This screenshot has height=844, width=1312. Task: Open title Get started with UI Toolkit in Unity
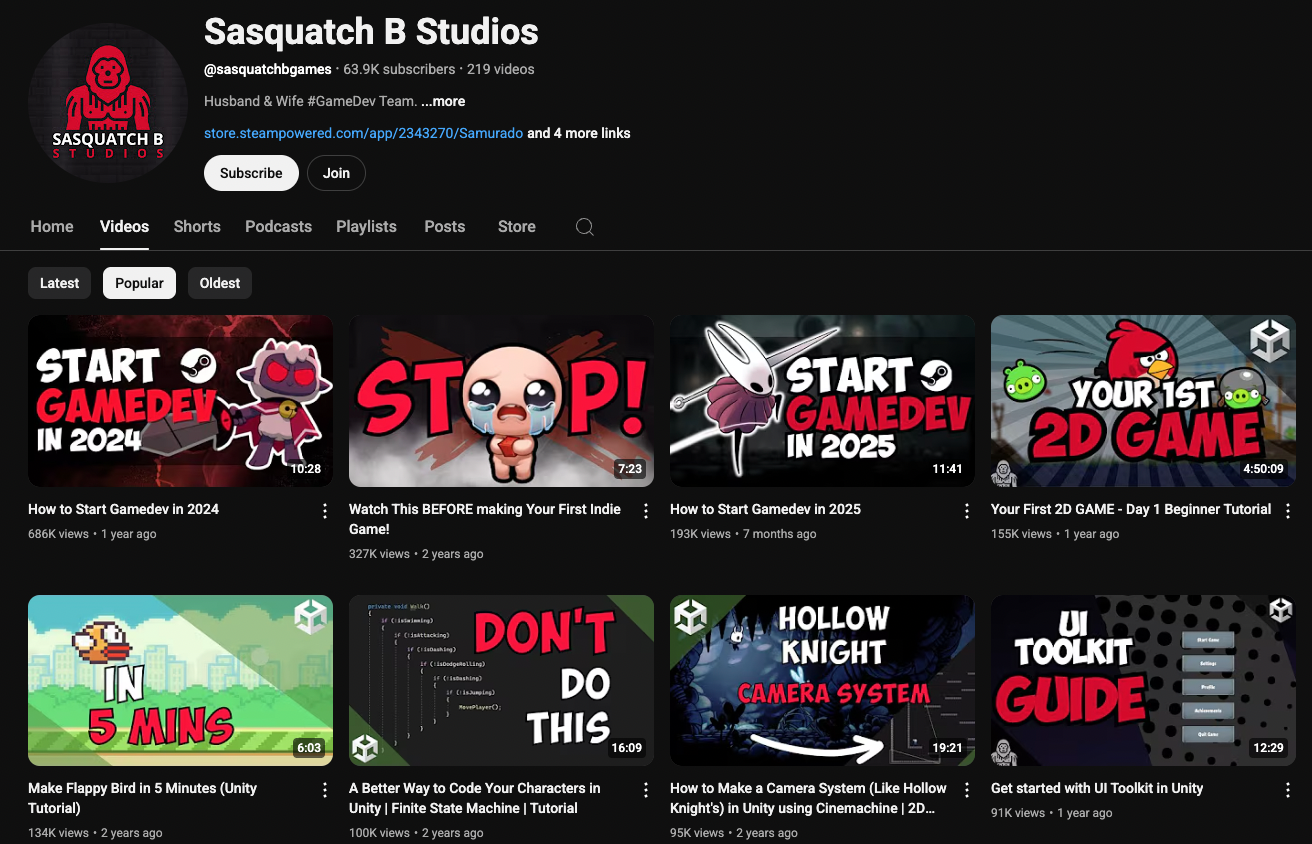(1097, 788)
